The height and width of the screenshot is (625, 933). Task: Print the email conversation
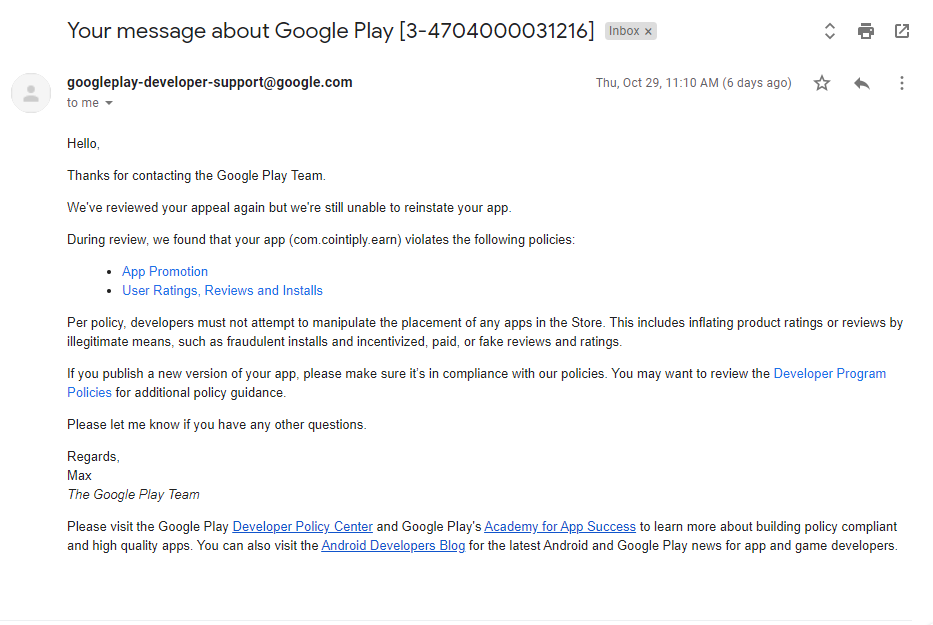tap(866, 31)
